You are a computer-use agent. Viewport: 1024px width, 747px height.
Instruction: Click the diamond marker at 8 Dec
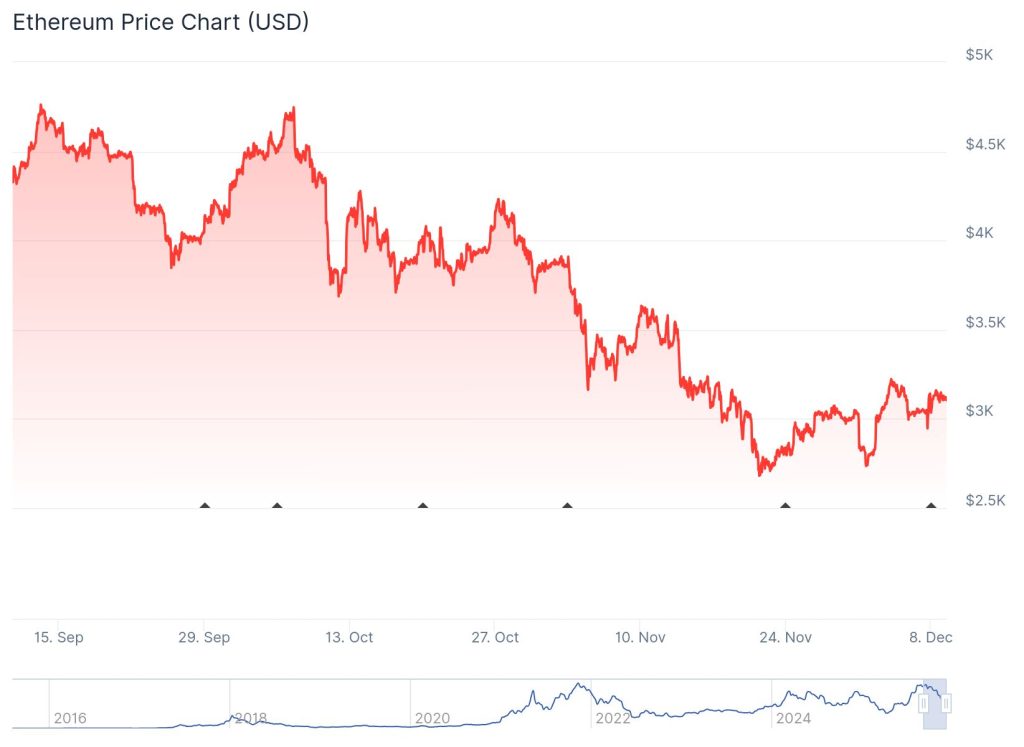point(931,506)
